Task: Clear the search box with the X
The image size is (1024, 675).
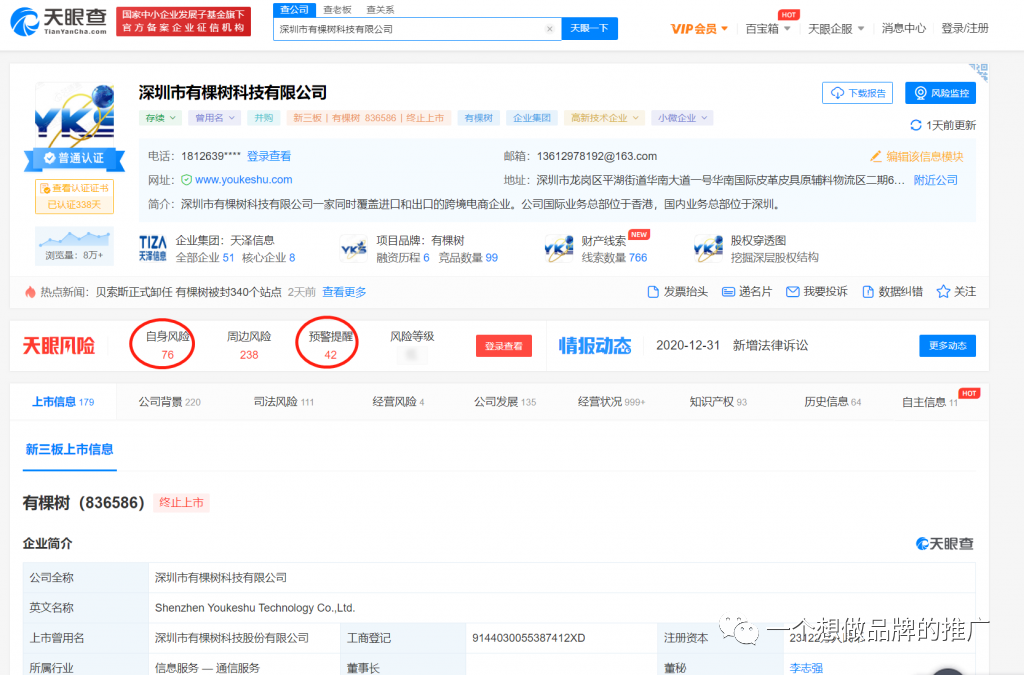Action: click(x=550, y=29)
